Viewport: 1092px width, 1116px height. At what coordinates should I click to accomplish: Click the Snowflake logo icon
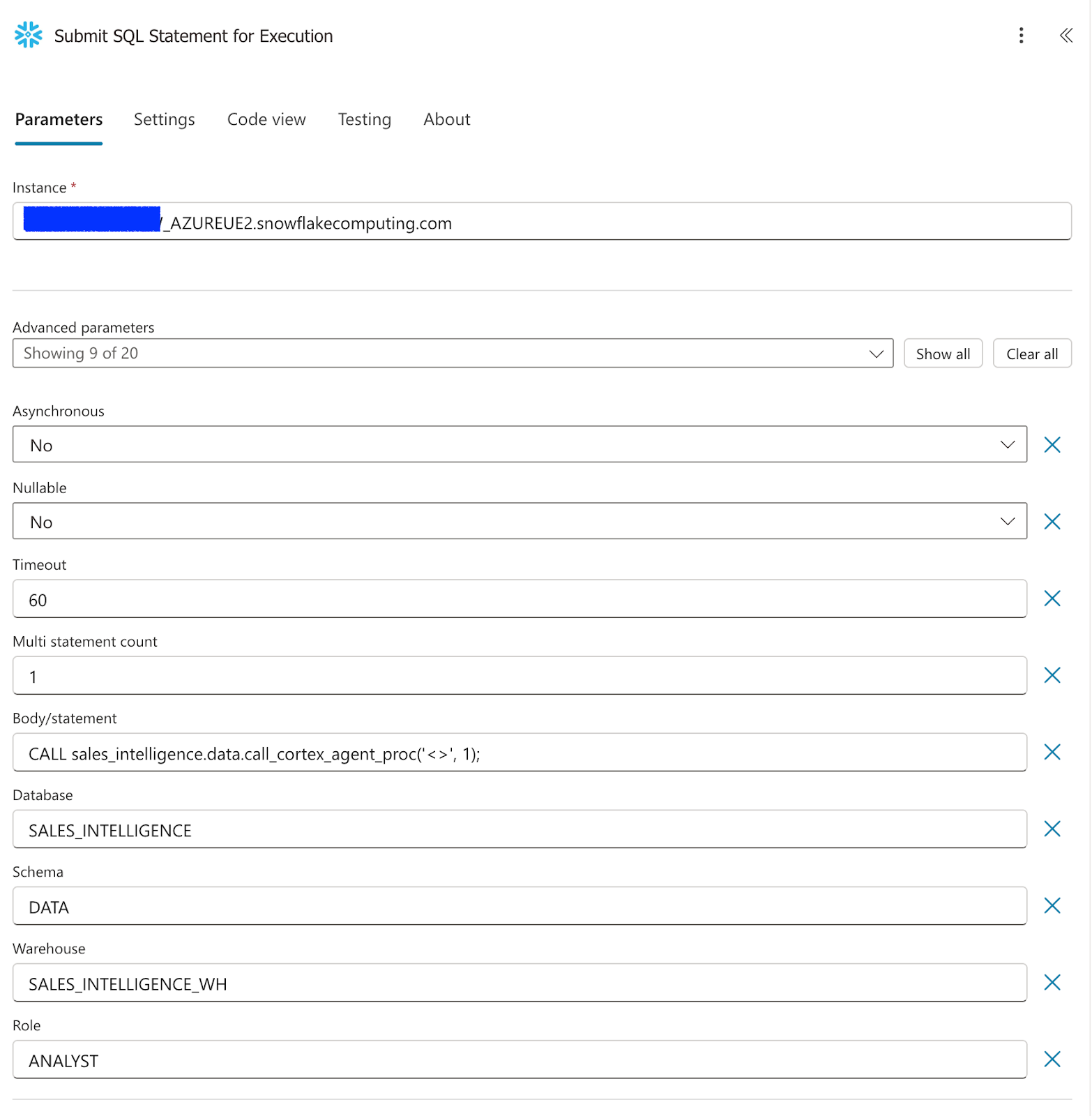click(x=28, y=35)
